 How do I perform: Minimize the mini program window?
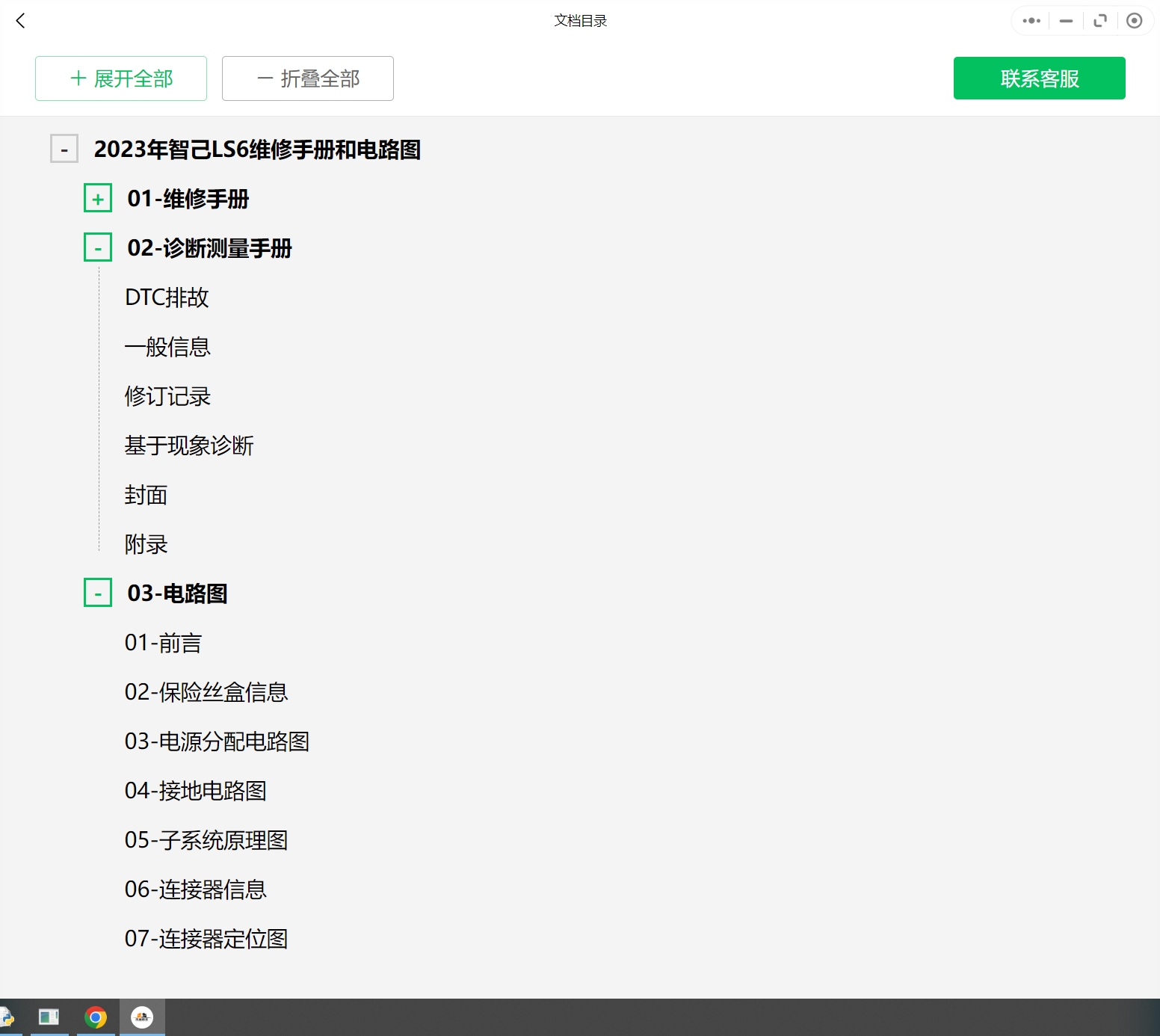click(1065, 20)
